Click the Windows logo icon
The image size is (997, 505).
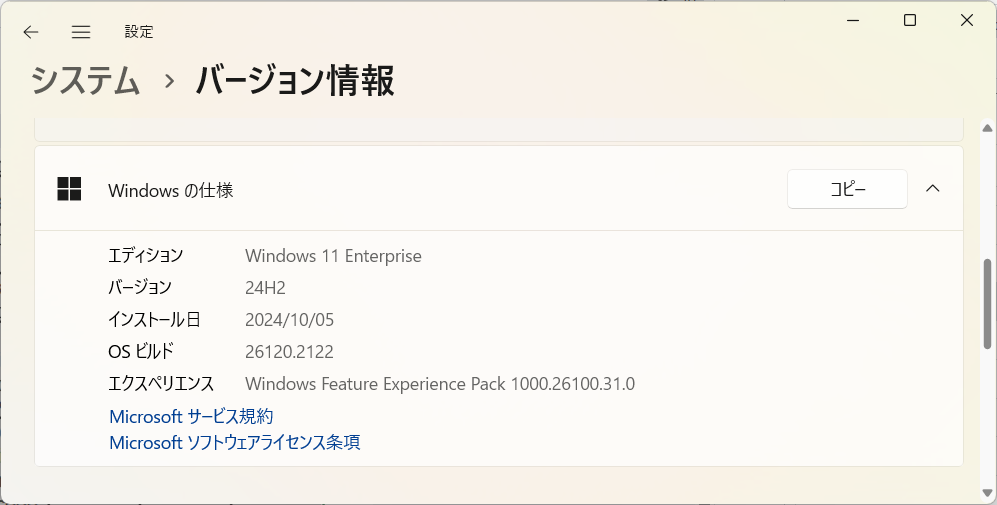69,189
